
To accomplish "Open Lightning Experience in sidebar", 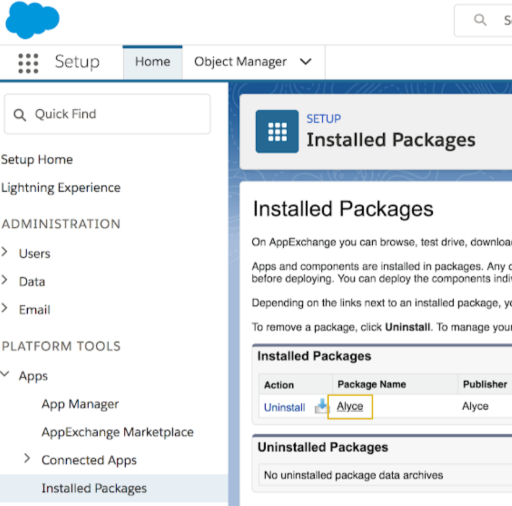I will tap(61, 188).
